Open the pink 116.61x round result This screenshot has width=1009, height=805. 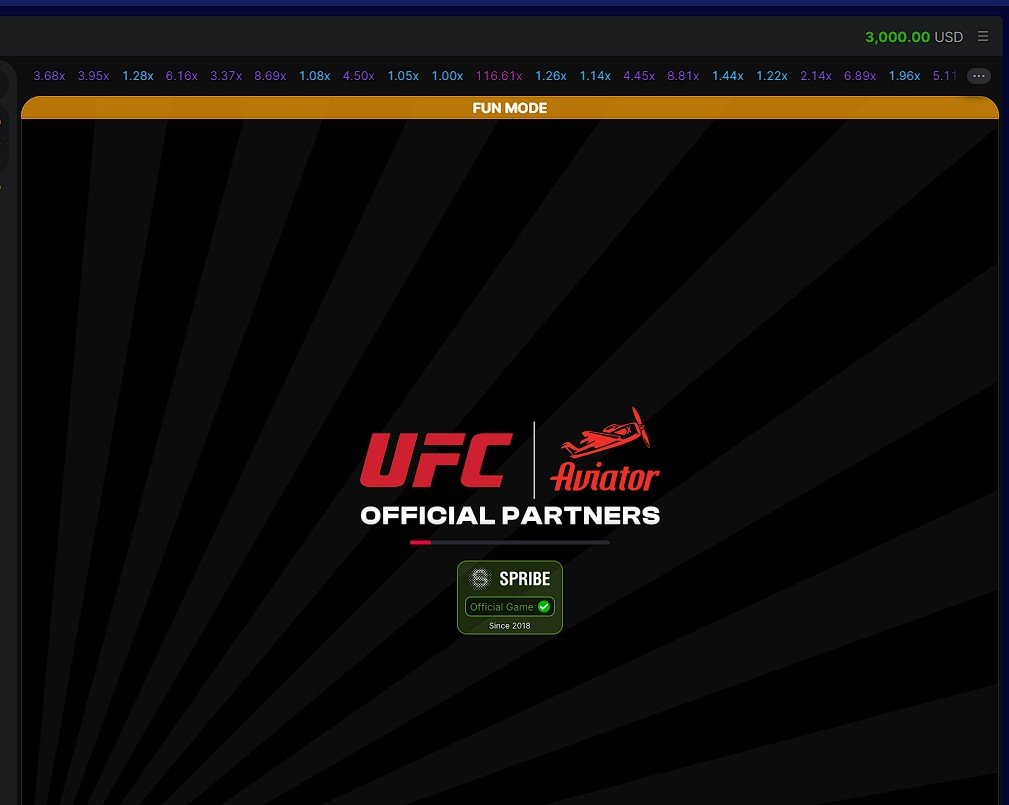tap(499, 76)
